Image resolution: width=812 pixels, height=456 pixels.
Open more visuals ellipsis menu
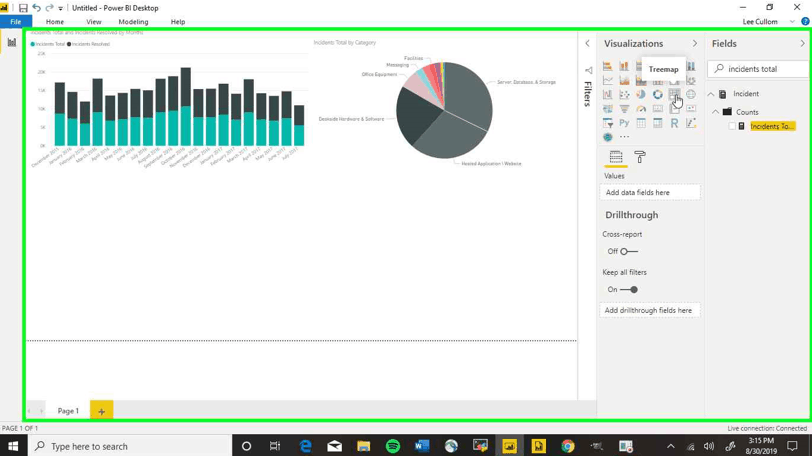point(624,137)
